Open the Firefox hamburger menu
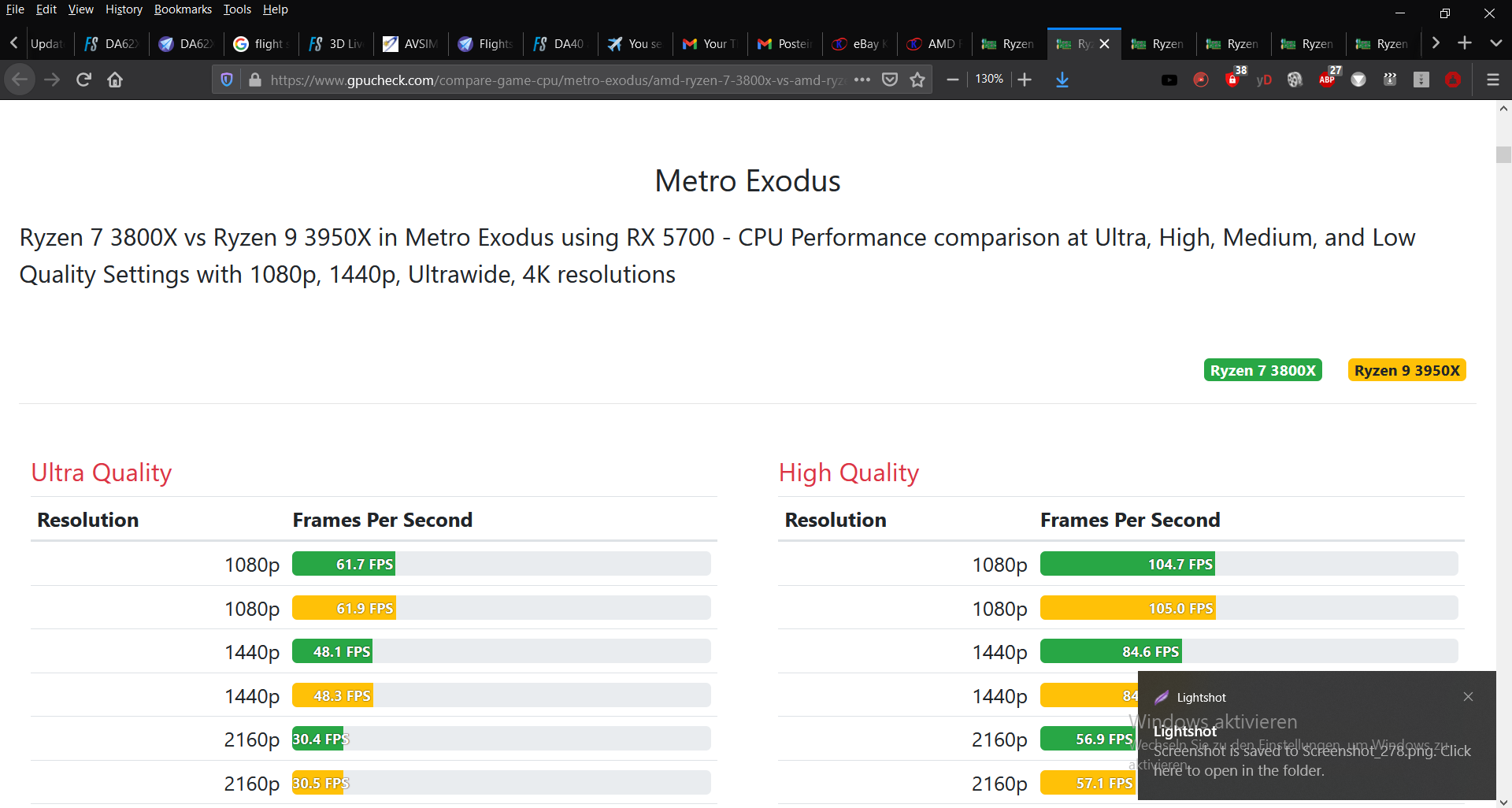Screen dimensions: 1512x808 tap(1493, 80)
